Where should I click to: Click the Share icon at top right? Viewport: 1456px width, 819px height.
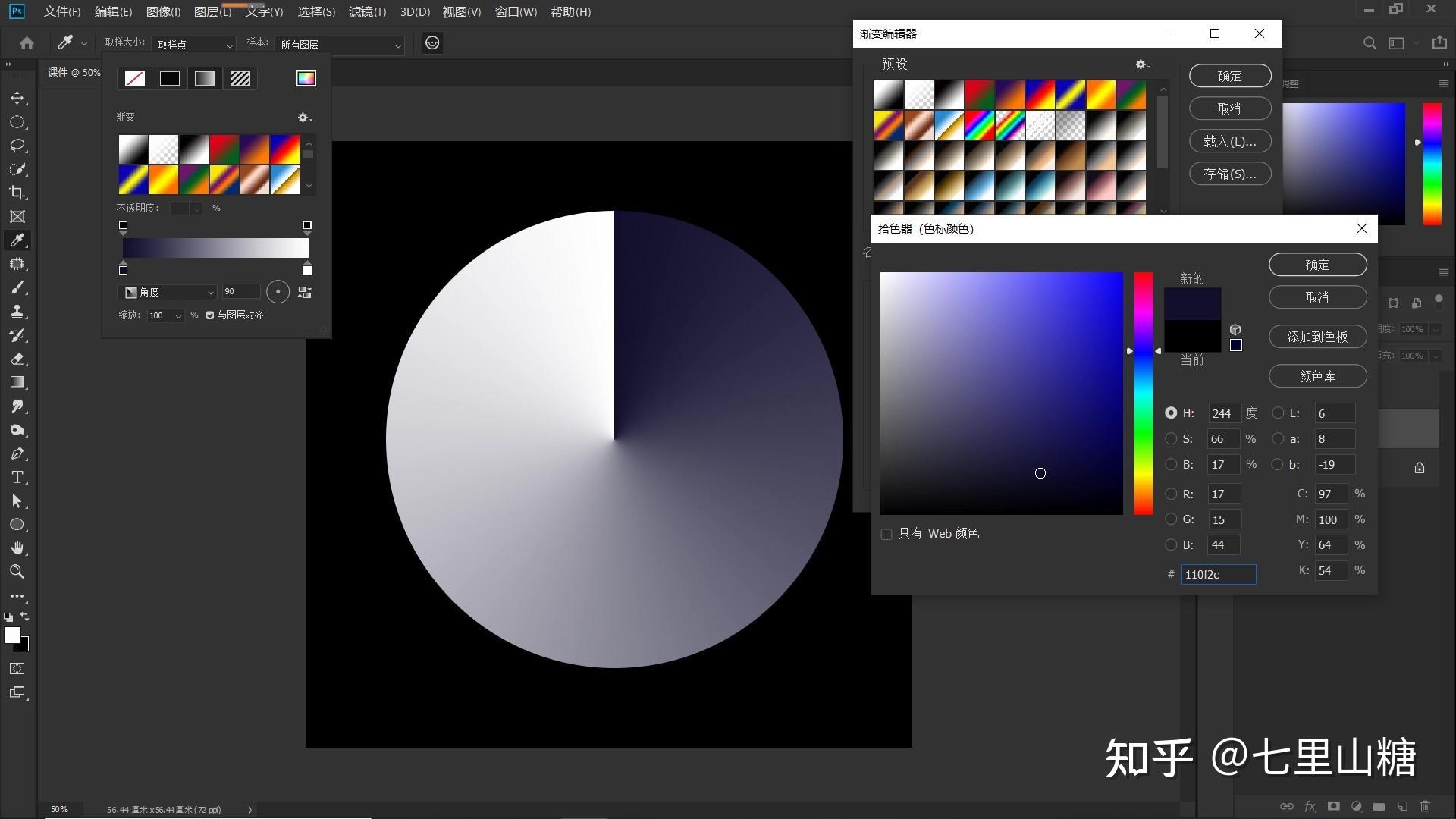coord(1439,43)
